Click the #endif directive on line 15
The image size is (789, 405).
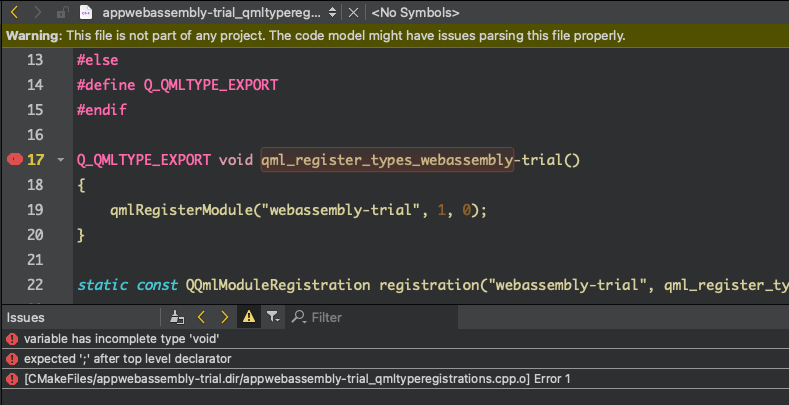[x=102, y=110]
